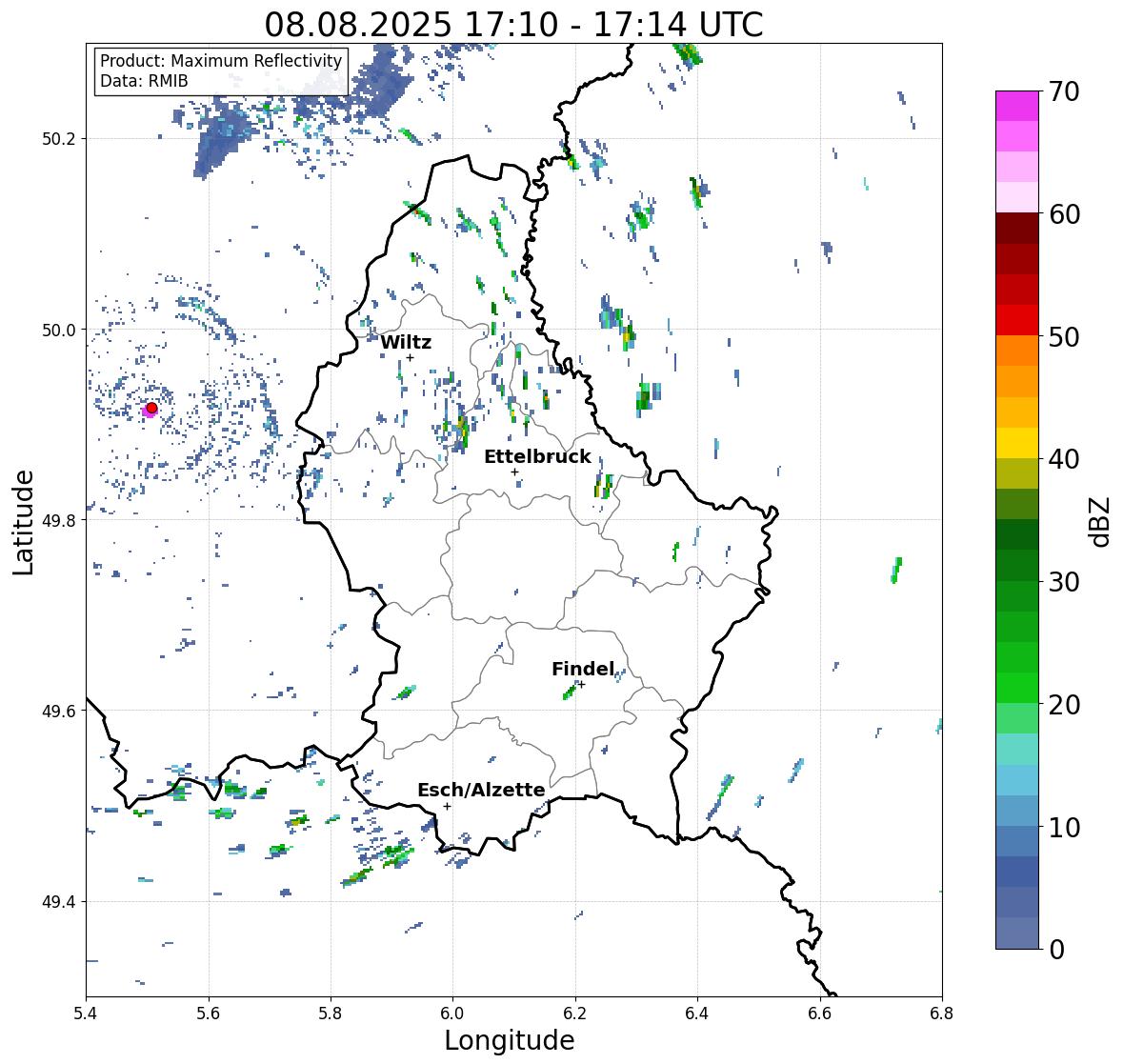Click the Findel station label
The width and height of the screenshot is (1123, 1064).
583,669
